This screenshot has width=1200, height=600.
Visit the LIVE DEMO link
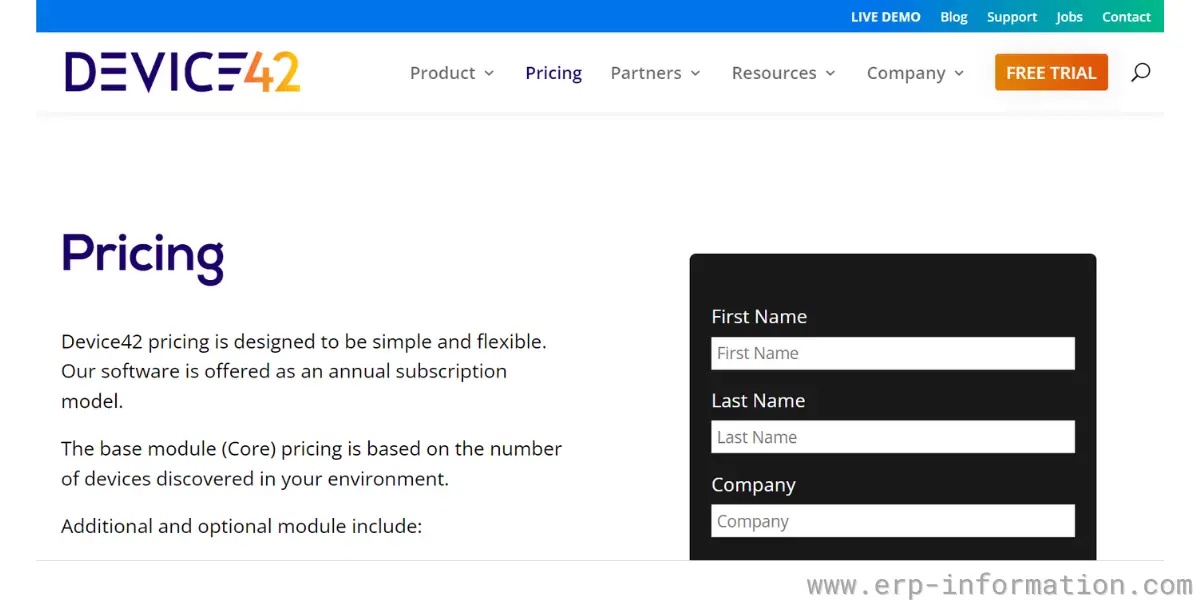click(886, 17)
